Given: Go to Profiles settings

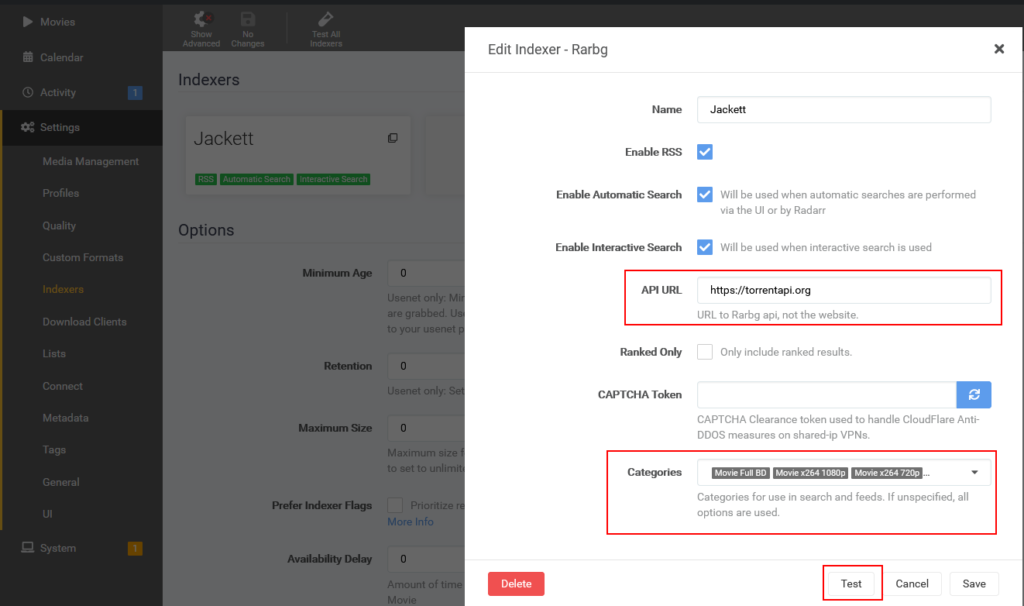Looking at the screenshot, I should [x=61, y=193].
